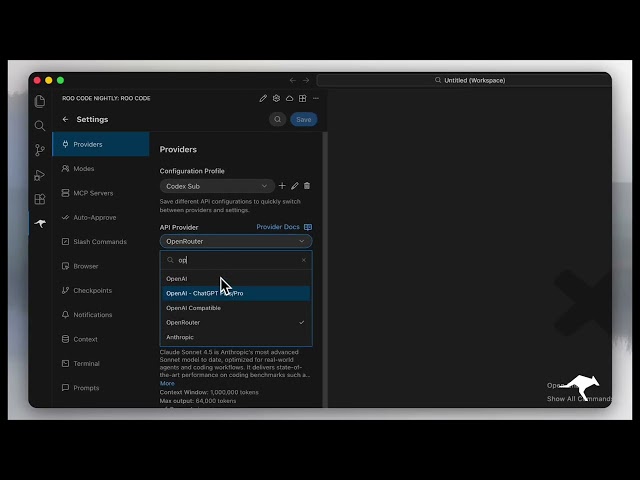Screen dimensions: 640x480
Task: Open the MCP Servers settings tab
Action: click(101, 193)
